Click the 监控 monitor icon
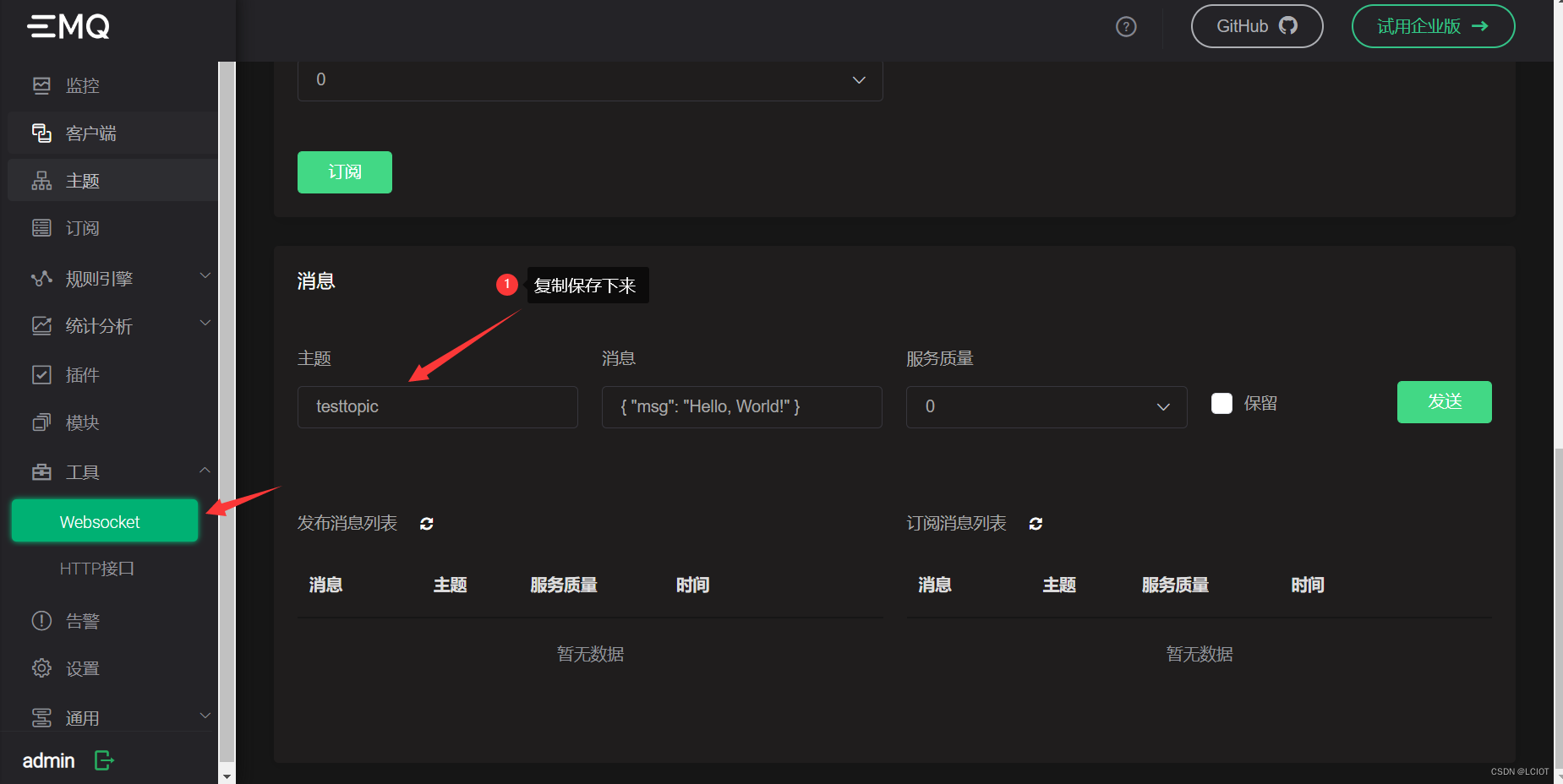 41,85
